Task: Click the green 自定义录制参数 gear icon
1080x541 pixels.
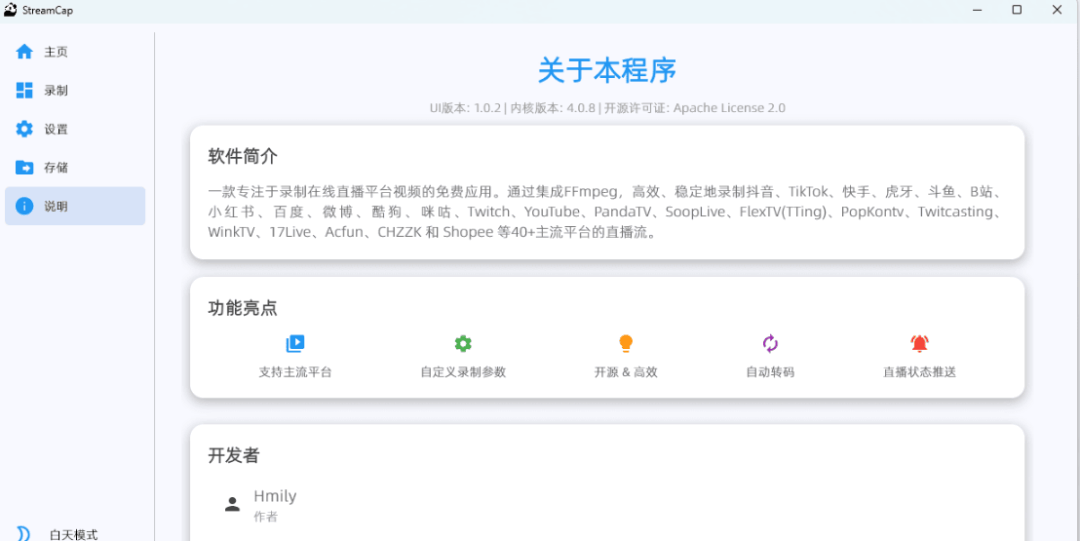Action: pos(463,344)
